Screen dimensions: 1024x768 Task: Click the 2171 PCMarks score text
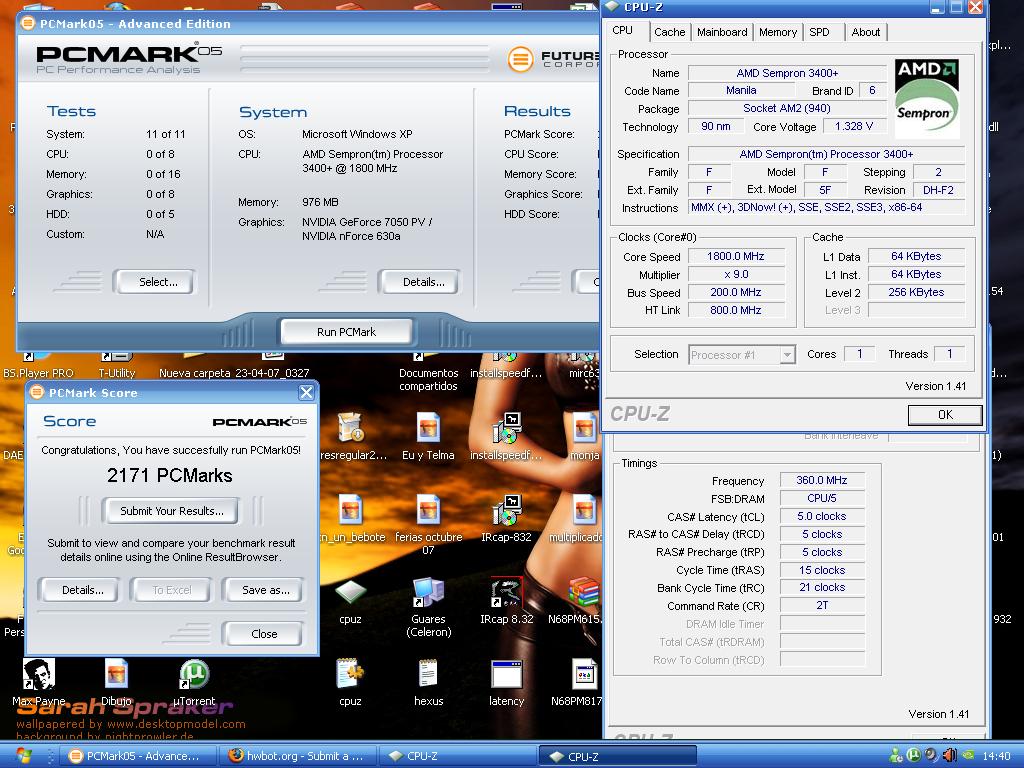[170, 475]
